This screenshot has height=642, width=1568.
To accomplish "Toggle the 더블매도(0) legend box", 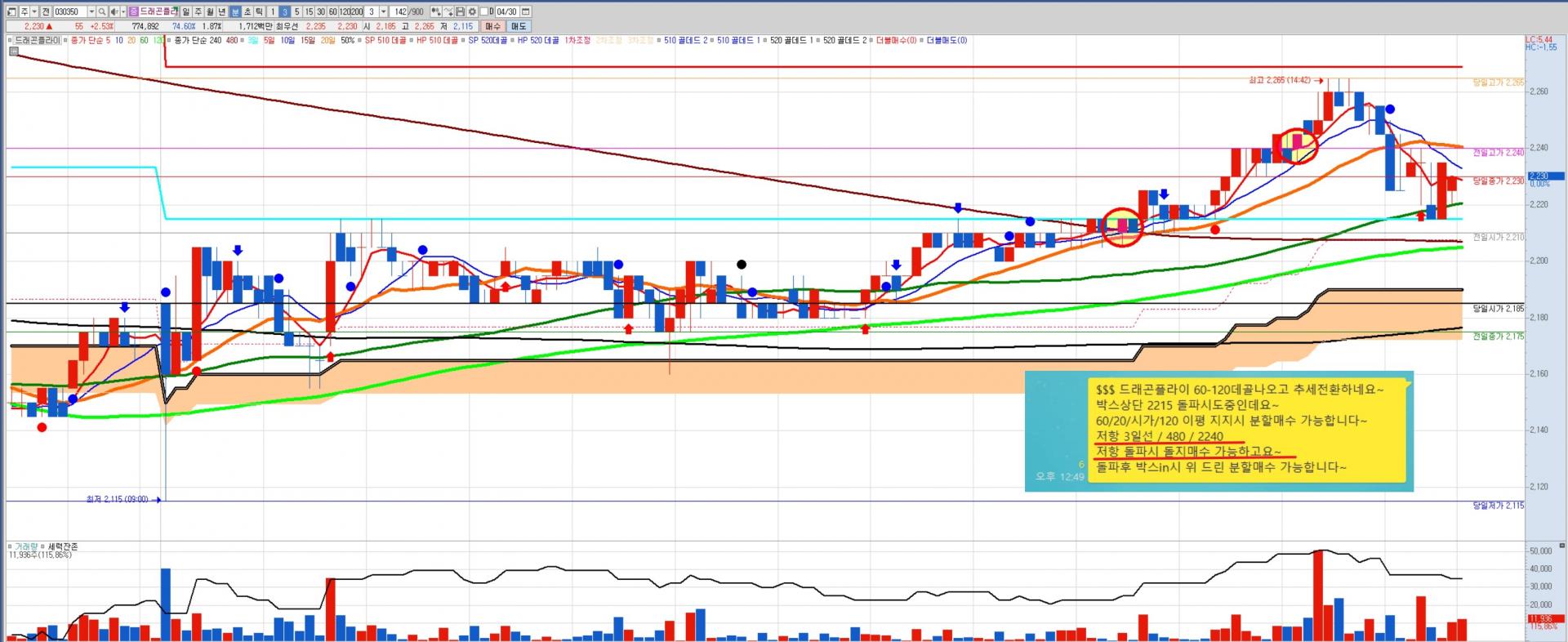I will coord(922,40).
